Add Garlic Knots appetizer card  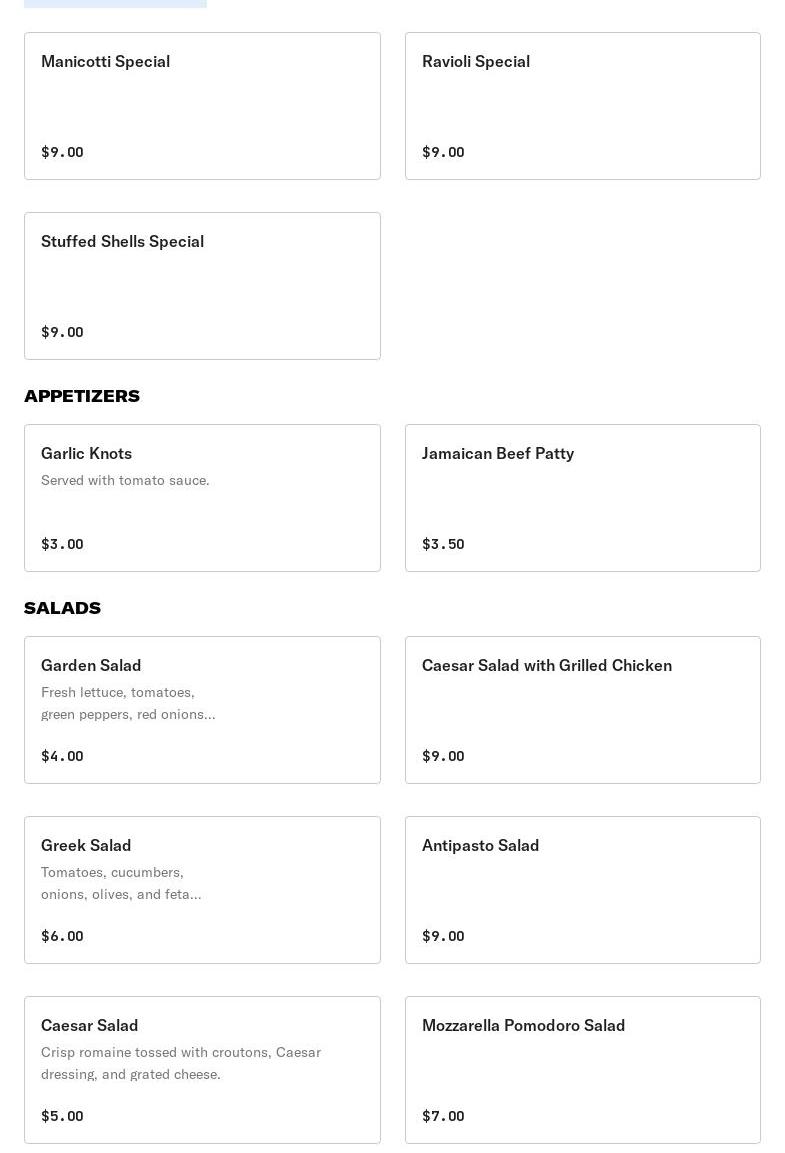tap(202, 498)
